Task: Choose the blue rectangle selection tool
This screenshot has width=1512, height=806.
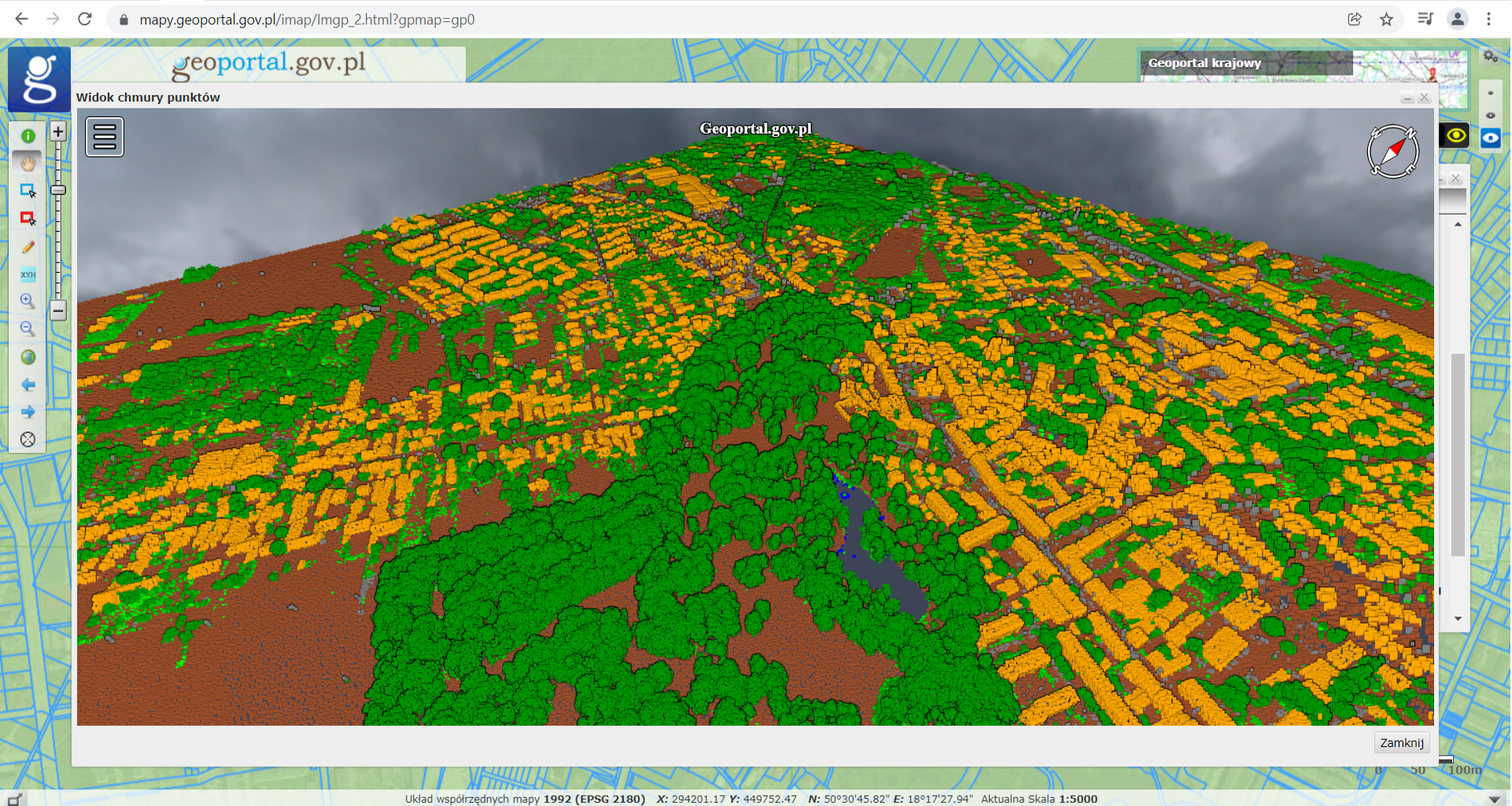Action: click(28, 191)
